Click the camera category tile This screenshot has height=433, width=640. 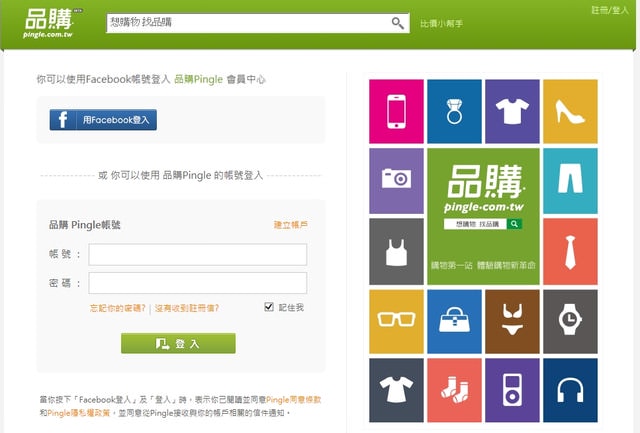pos(396,178)
